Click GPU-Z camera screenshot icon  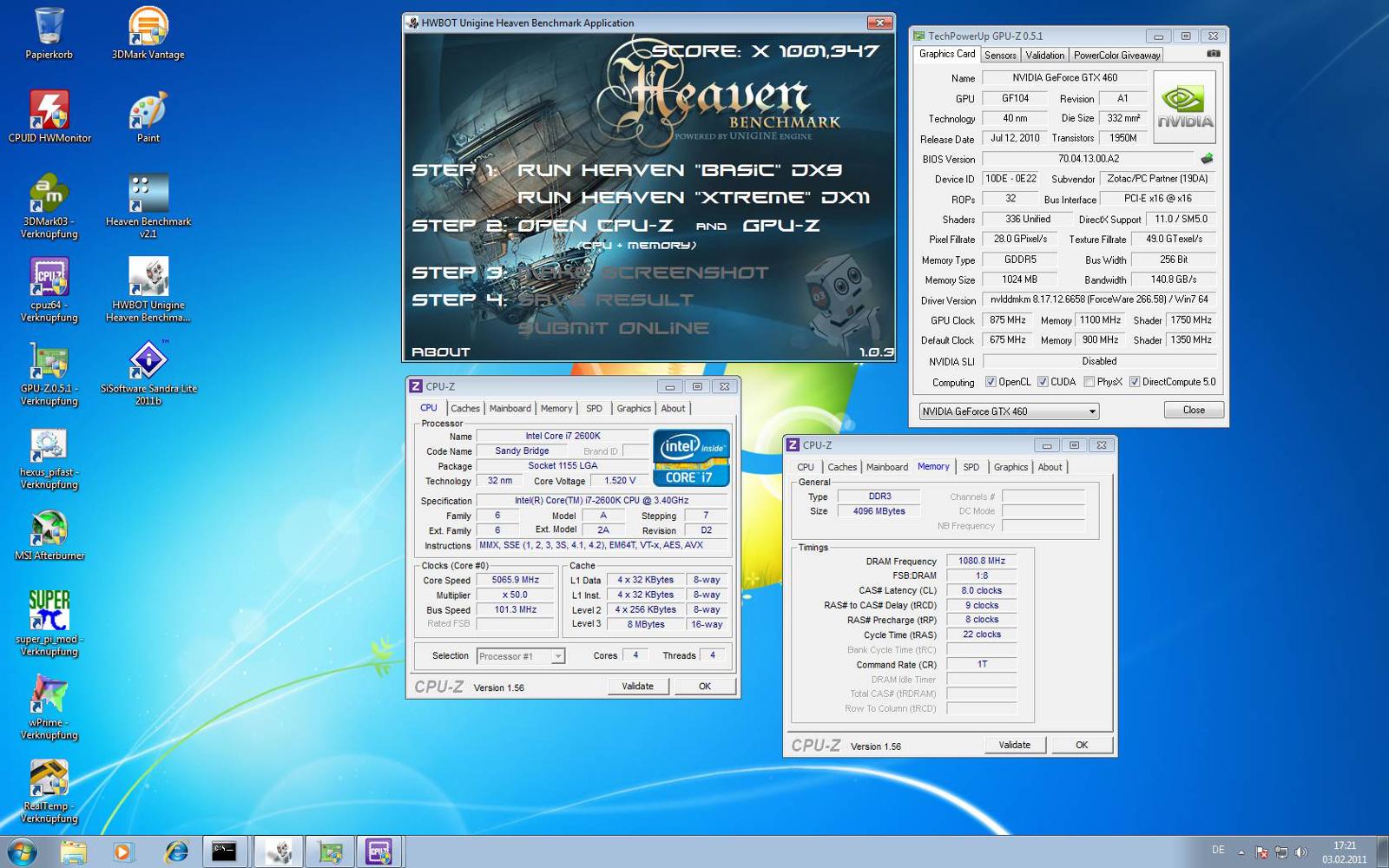1213,54
